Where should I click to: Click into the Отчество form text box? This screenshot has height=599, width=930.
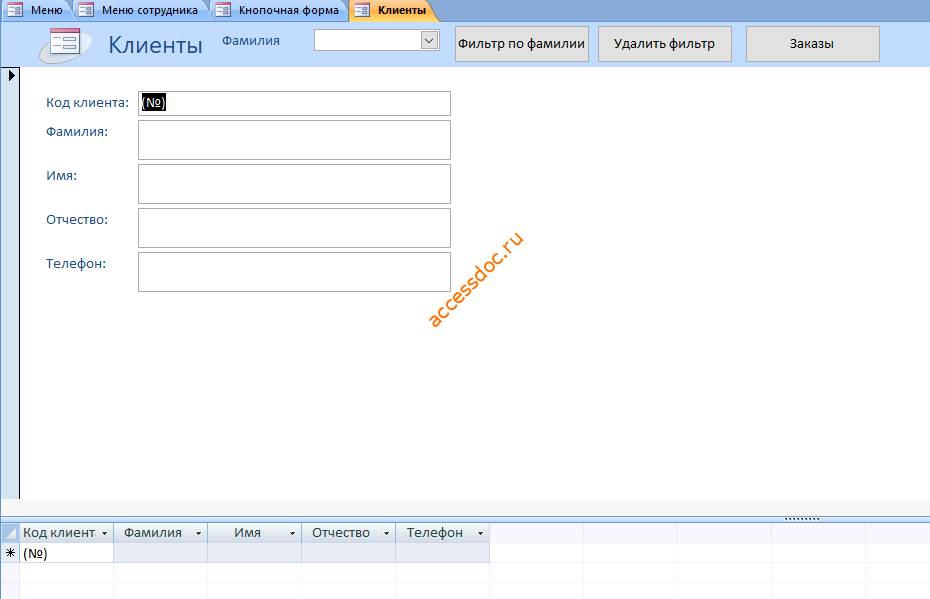tap(294, 228)
